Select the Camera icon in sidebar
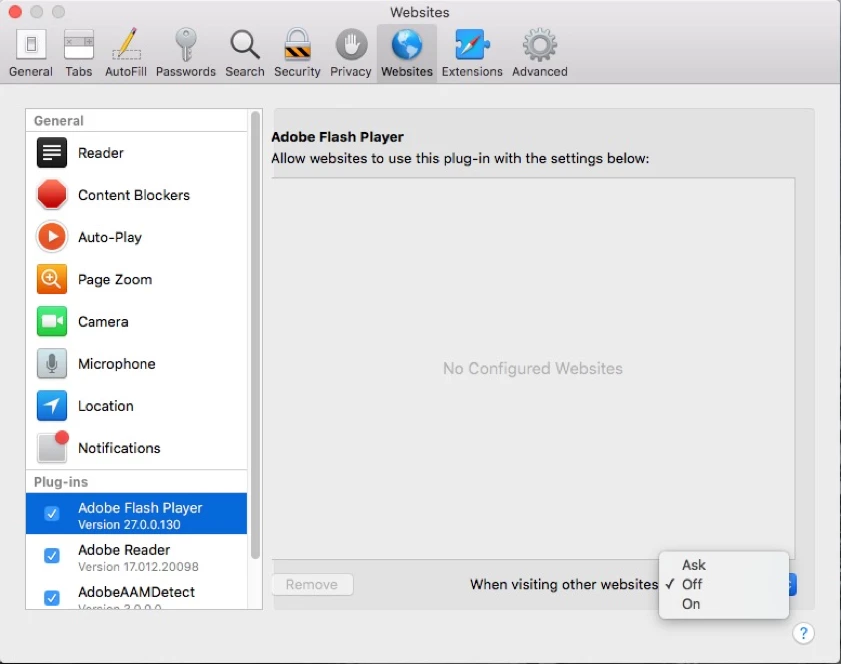The width and height of the screenshot is (841, 664). click(51, 321)
